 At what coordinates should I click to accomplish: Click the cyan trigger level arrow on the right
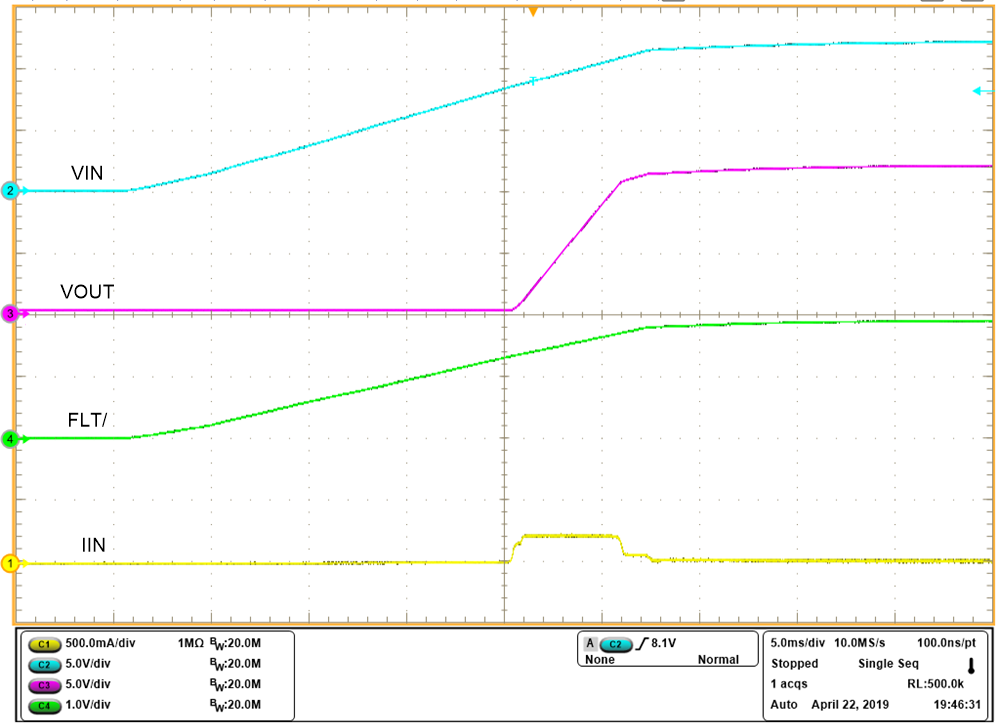coord(977,90)
